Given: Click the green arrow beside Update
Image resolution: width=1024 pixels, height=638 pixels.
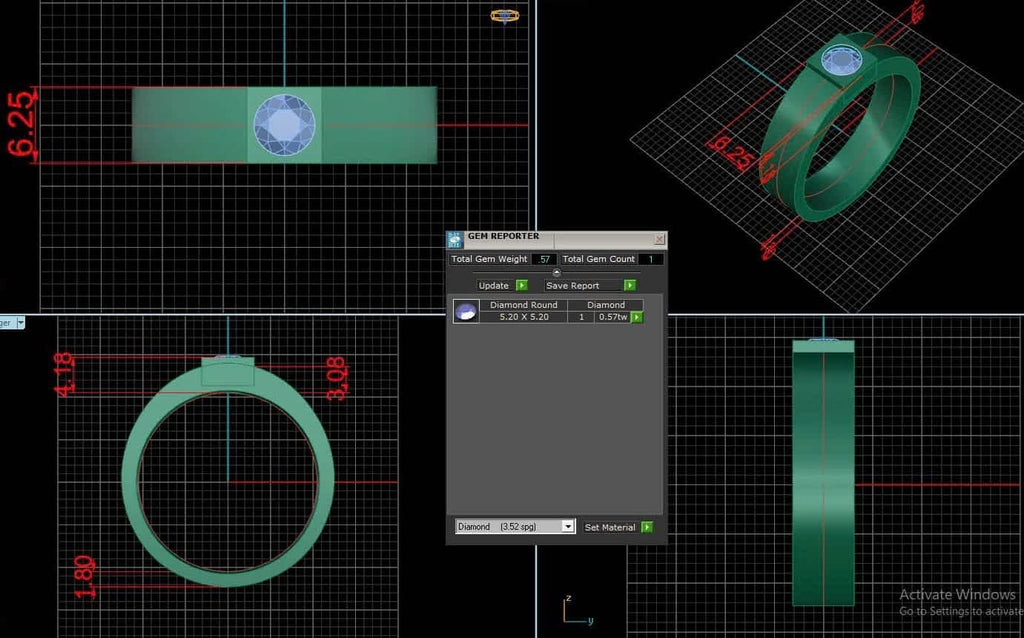Looking at the screenshot, I should 522,285.
